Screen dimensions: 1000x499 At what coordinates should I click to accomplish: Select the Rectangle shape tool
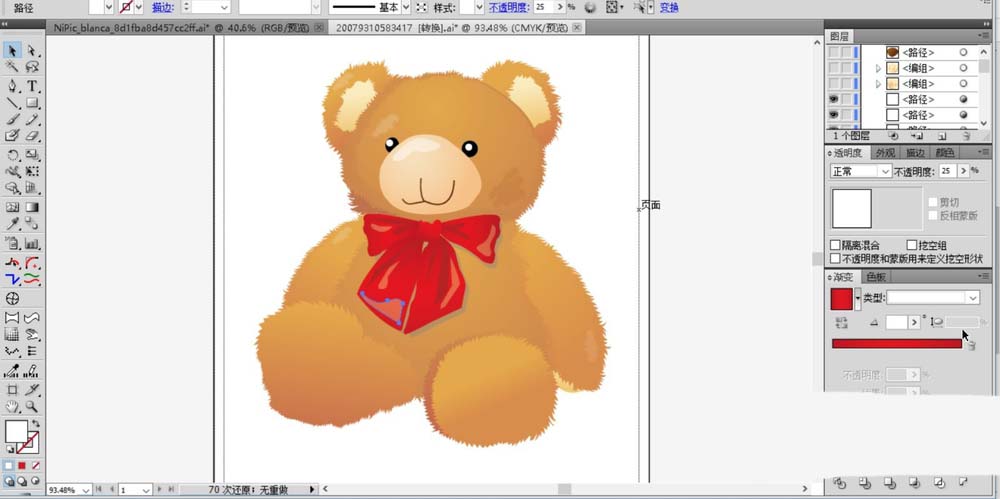pos(32,103)
